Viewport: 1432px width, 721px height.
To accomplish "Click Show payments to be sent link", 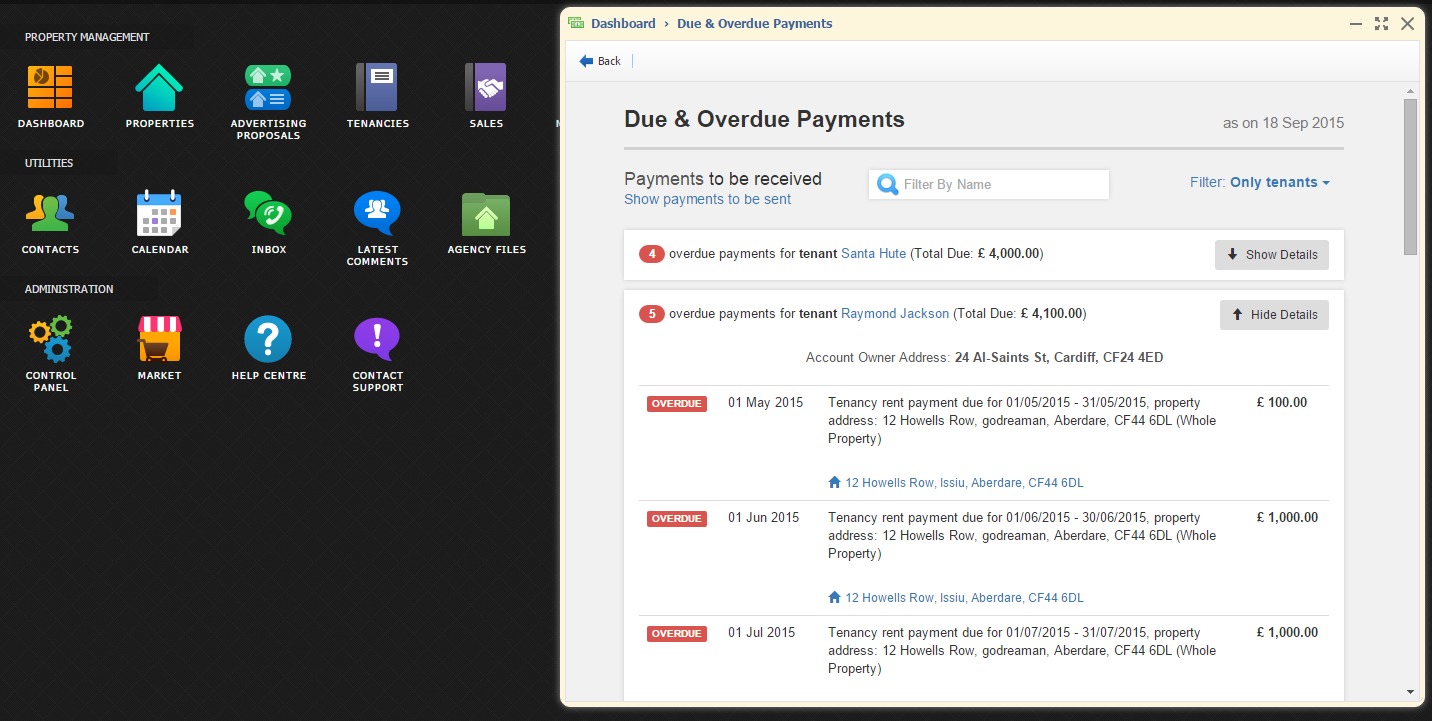I will point(707,199).
